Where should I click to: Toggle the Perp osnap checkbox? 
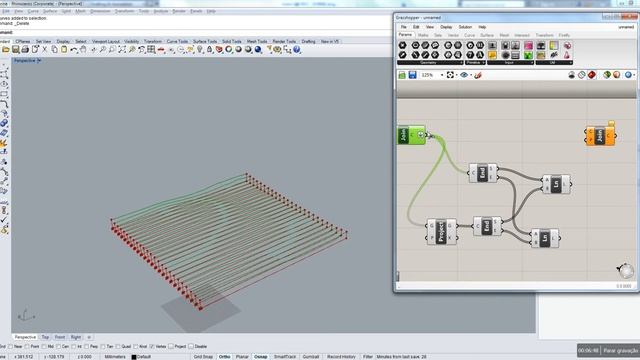pyautogui.click(x=87, y=347)
